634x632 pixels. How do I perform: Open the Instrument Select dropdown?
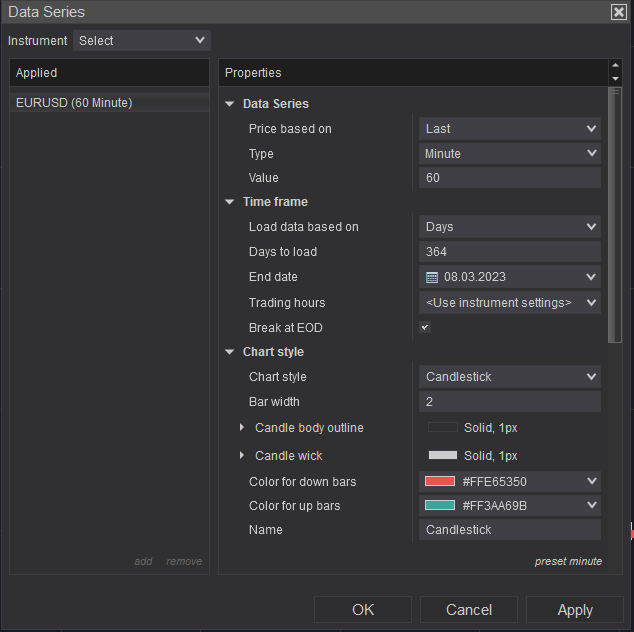pos(142,41)
